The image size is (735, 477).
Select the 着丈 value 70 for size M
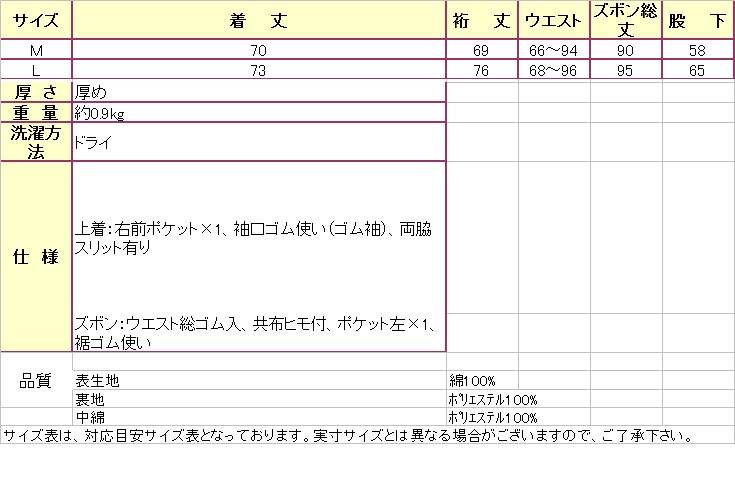(259, 49)
